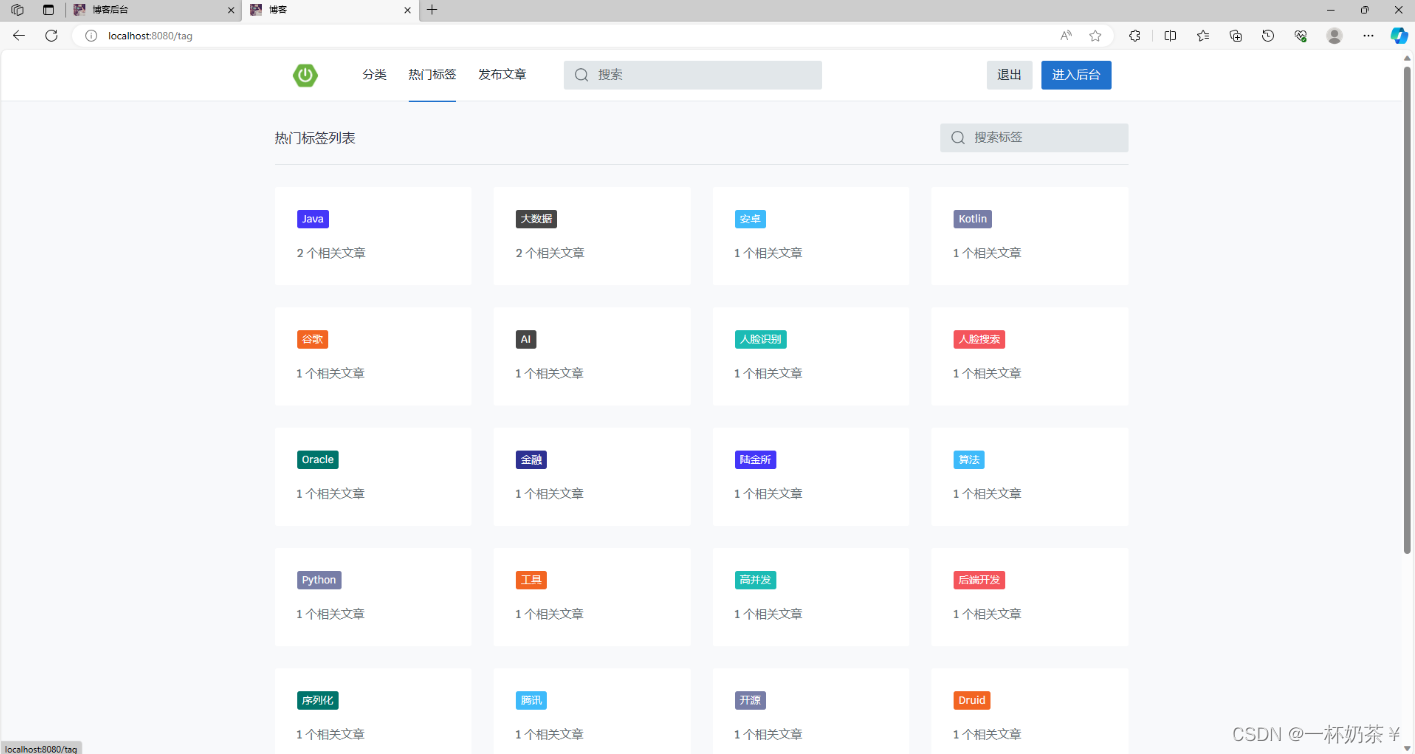The image size is (1415, 754).
Task: Open collections icon in browser toolbar
Action: pos(1236,35)
